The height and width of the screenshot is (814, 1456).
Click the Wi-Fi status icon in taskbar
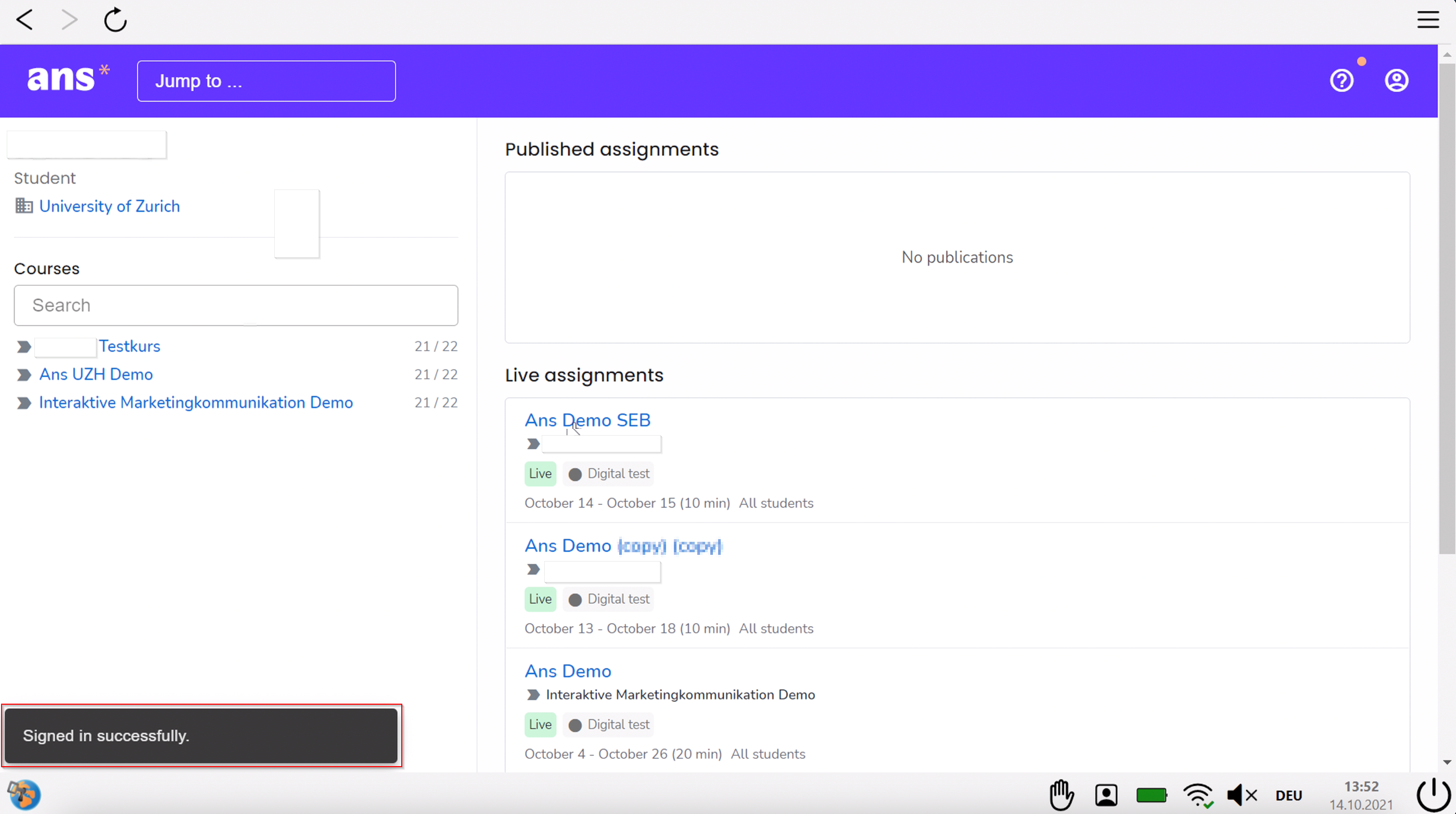click(x=1198, y=795)
